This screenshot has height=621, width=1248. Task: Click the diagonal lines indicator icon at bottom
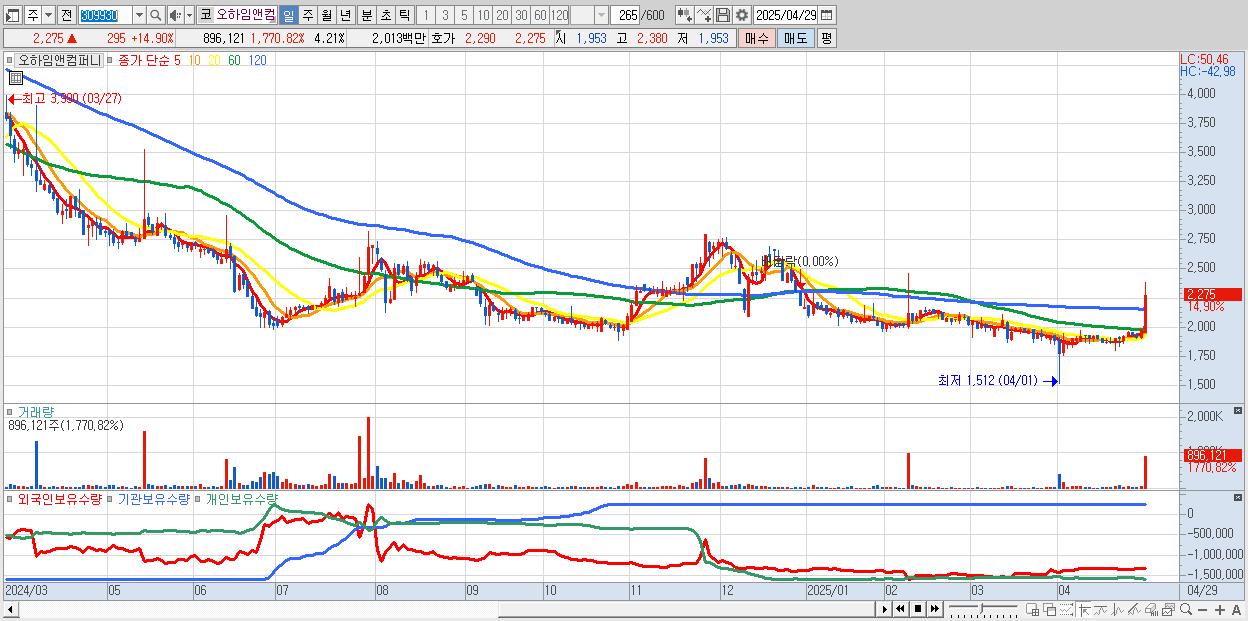pyautogui.click(x=1134, y=609)
